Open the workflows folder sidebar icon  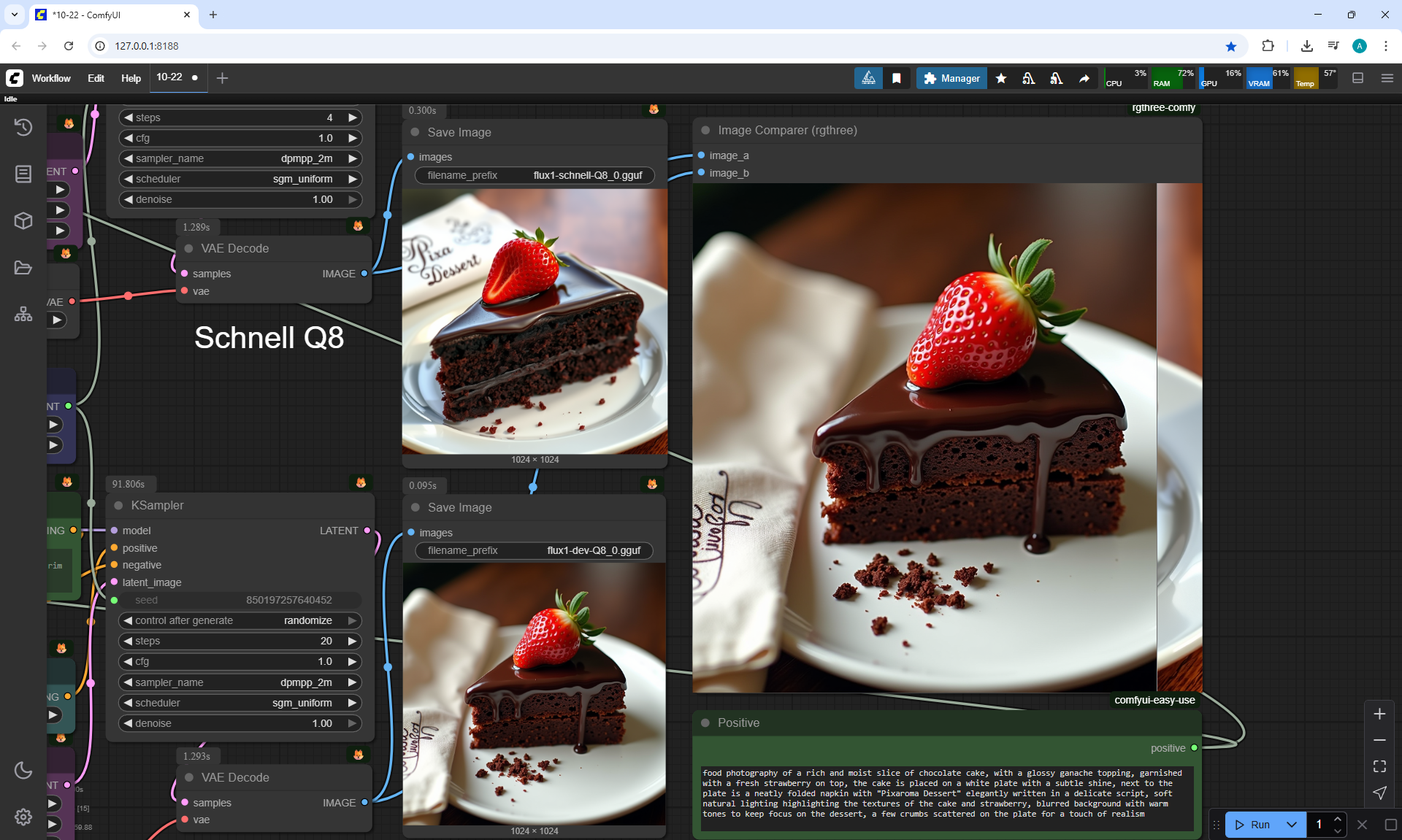tap(23, 268)
